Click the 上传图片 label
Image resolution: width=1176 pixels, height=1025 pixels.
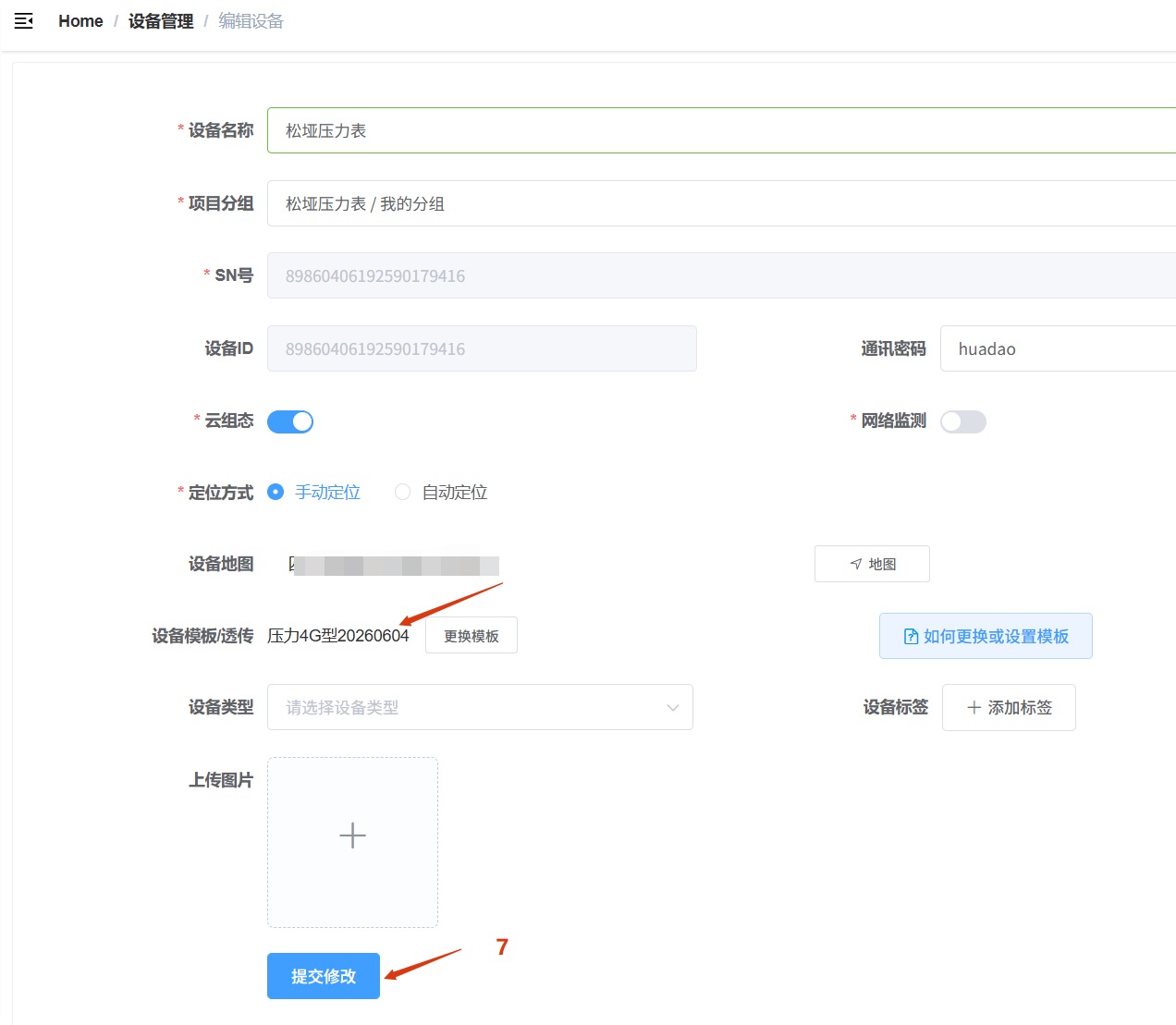[221, 780]
